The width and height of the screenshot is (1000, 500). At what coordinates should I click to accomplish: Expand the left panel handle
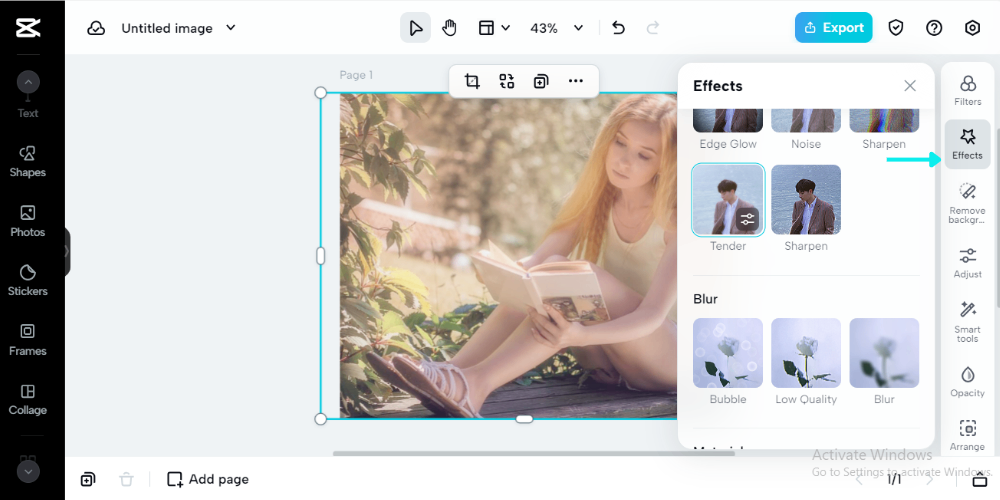point(67,251)
